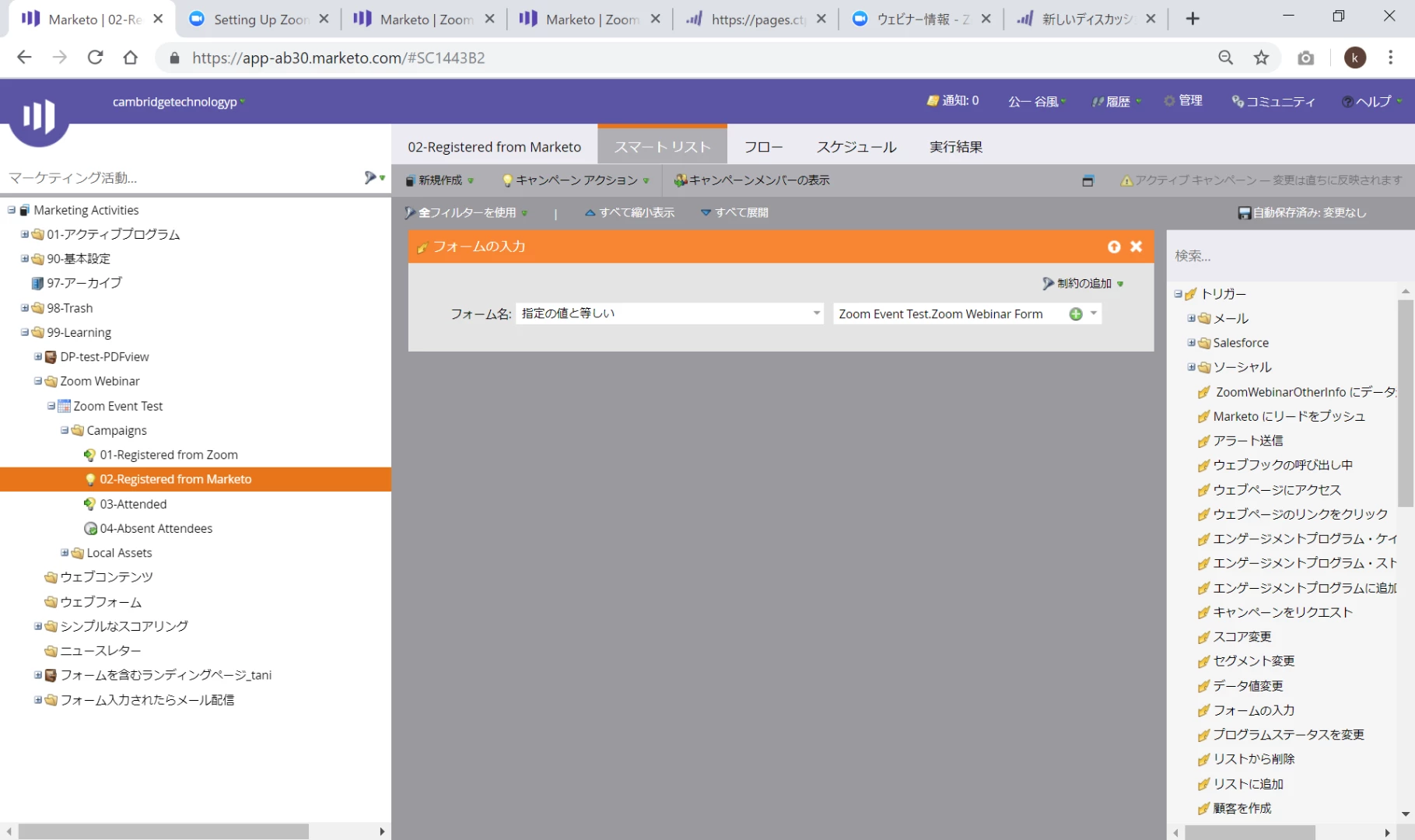Select the スマートリスト tab
This screenshot has height=840, width=1415.
click(x=663, y=146)
